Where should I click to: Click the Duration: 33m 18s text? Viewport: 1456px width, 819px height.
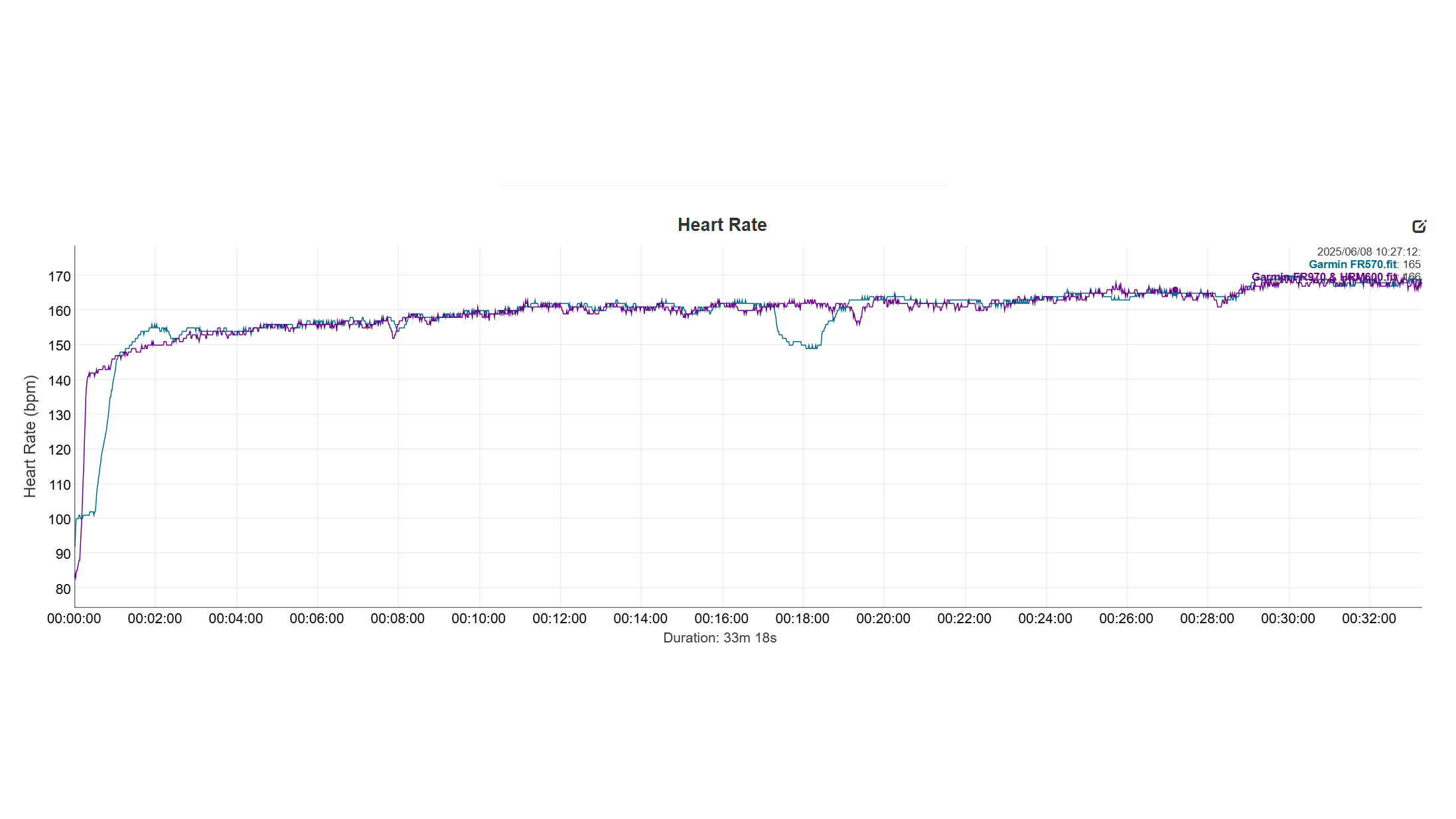(719, 638)
